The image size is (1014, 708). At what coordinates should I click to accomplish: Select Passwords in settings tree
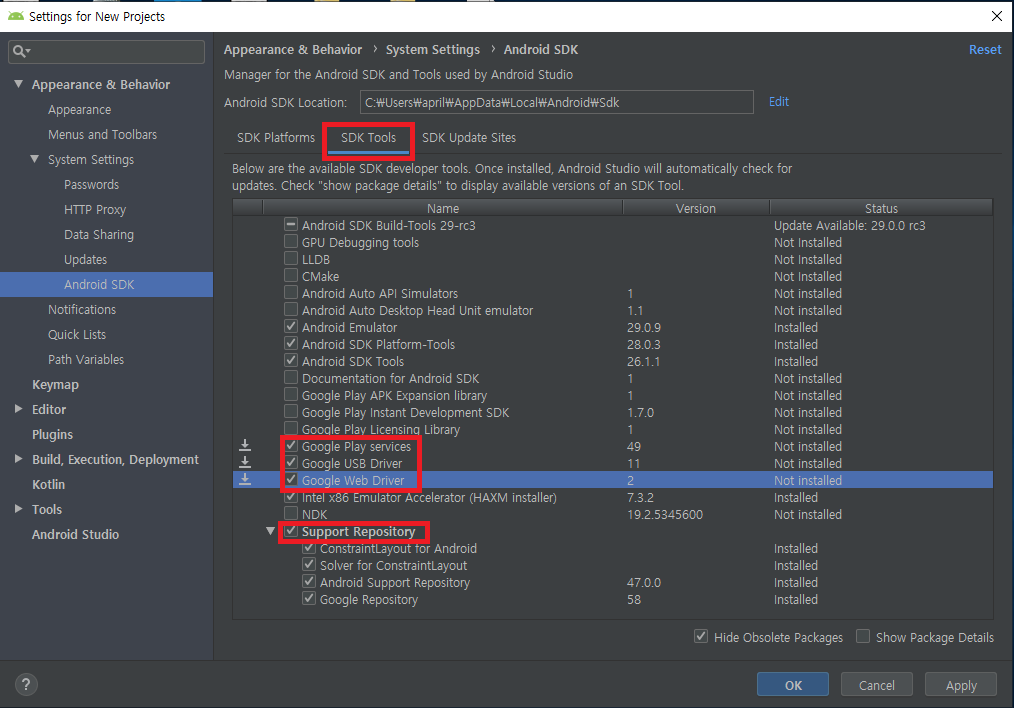click(91, 184)
